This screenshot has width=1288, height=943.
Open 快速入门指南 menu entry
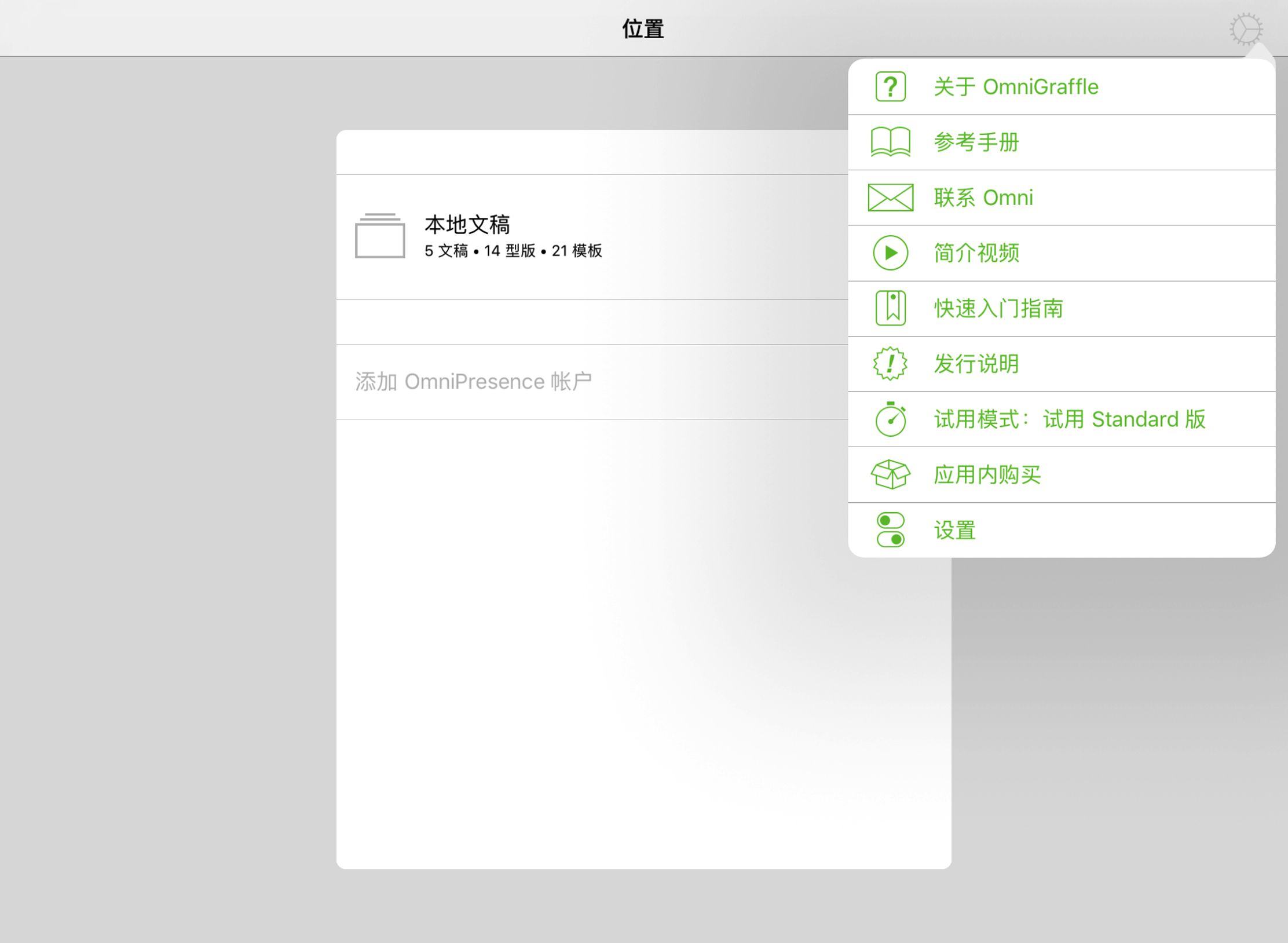point(1062,309)
